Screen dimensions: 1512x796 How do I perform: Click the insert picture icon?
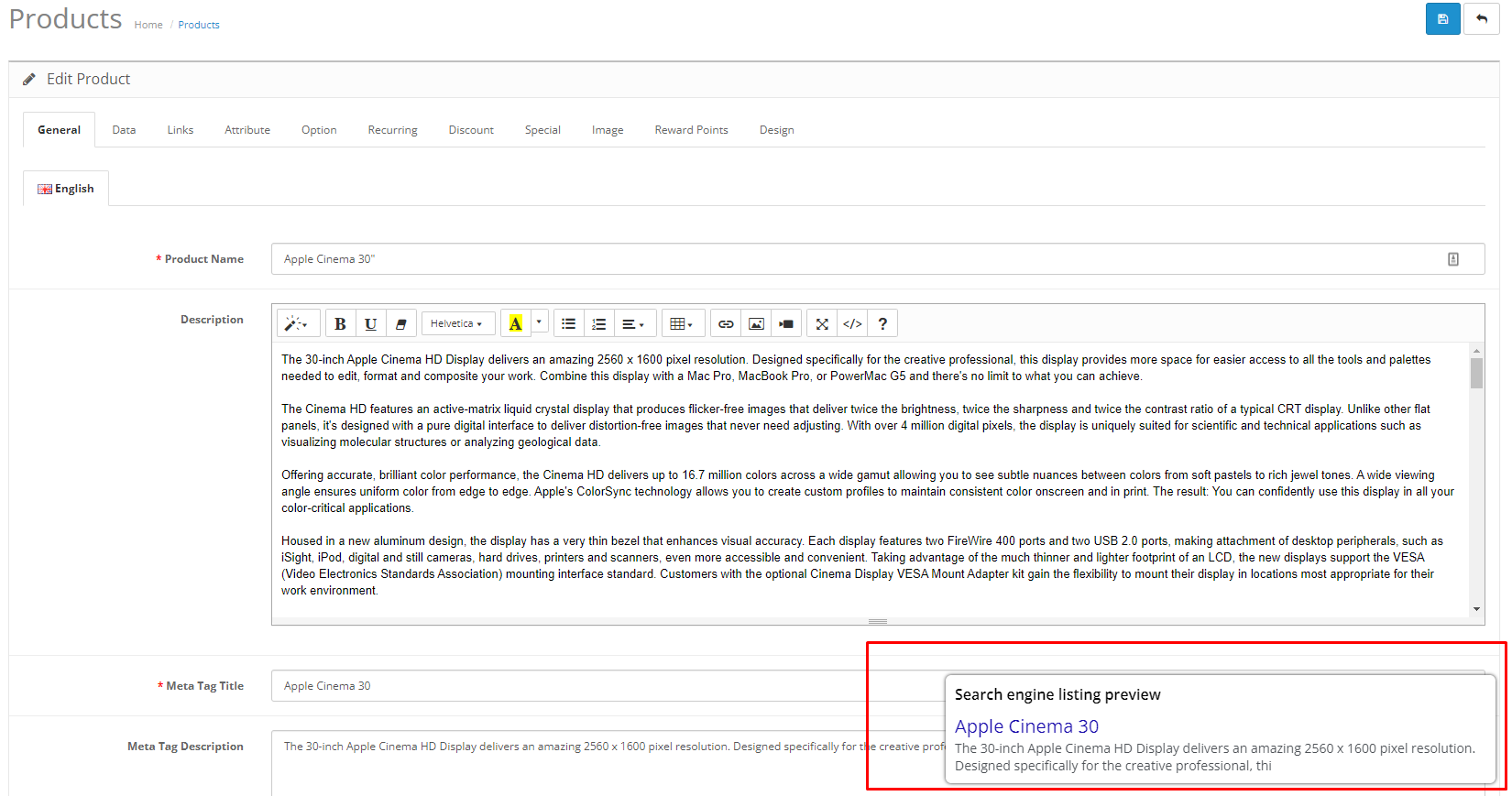(x=756, y=323)
